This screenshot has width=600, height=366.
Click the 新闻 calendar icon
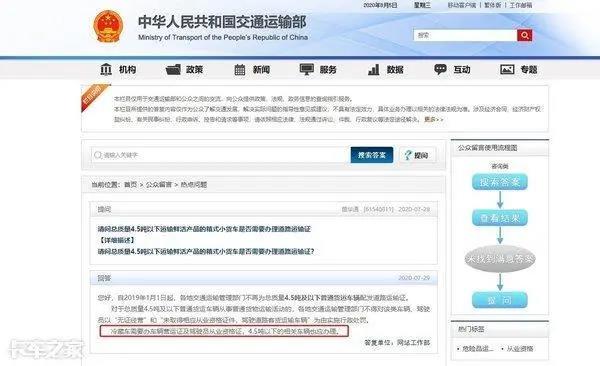240,70
